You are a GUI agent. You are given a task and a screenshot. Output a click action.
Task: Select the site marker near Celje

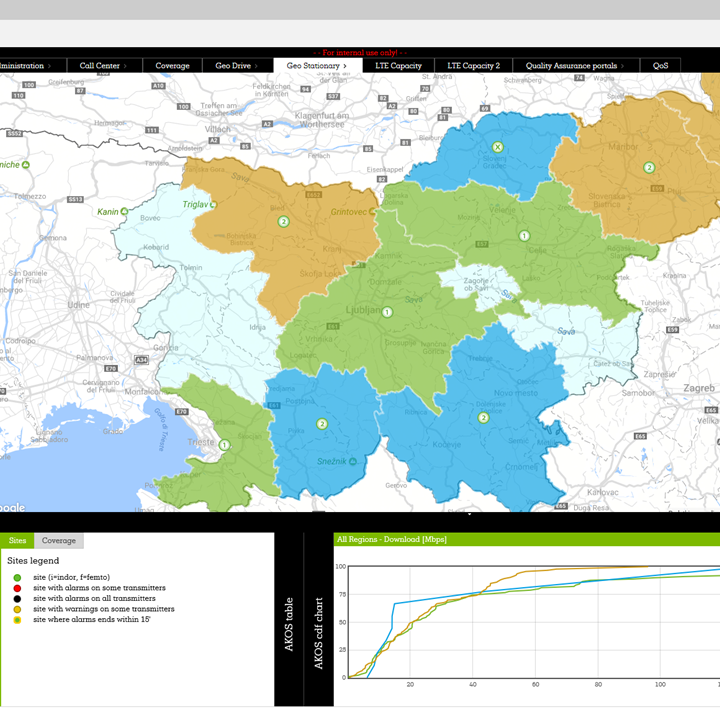pyautogui.click(x=523, y=236)
